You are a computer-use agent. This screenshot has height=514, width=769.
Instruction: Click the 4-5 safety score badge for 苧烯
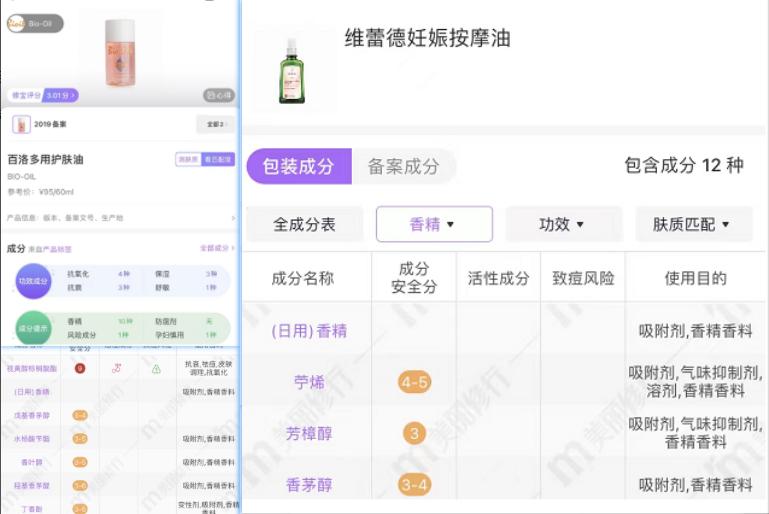(414, 382)
